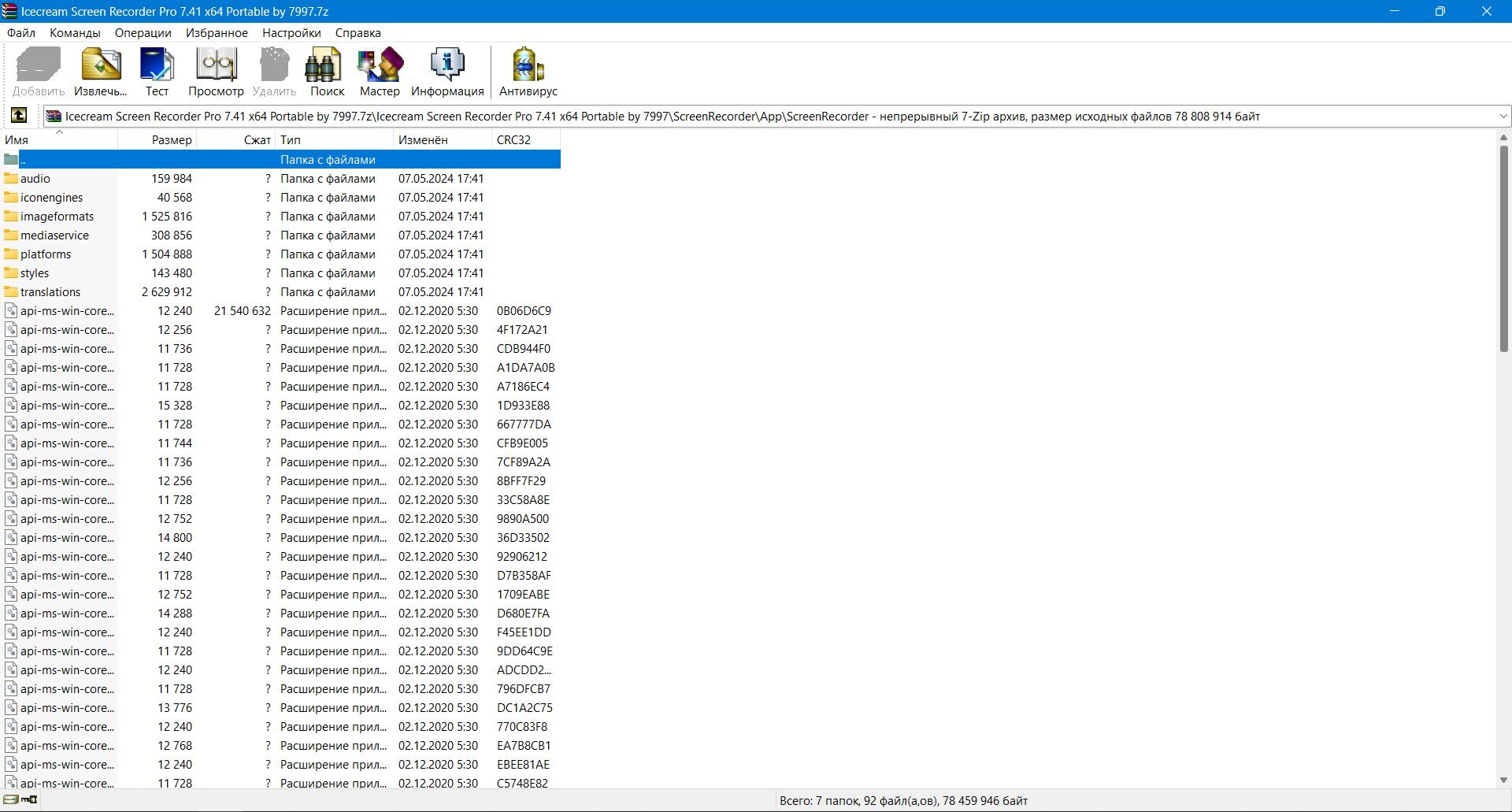This screenshot has width=1512, height=812.
Task: Open the Wizard (Мастер) tool
Action: pos(380,72)
